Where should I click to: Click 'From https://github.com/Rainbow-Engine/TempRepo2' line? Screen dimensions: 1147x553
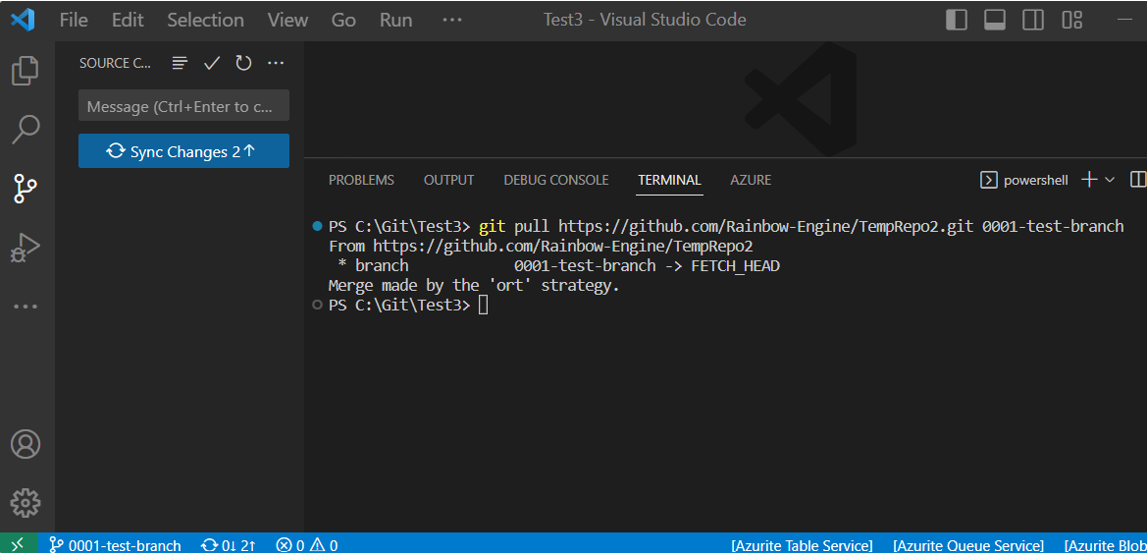pyautogui.click(x=541, y=246)
